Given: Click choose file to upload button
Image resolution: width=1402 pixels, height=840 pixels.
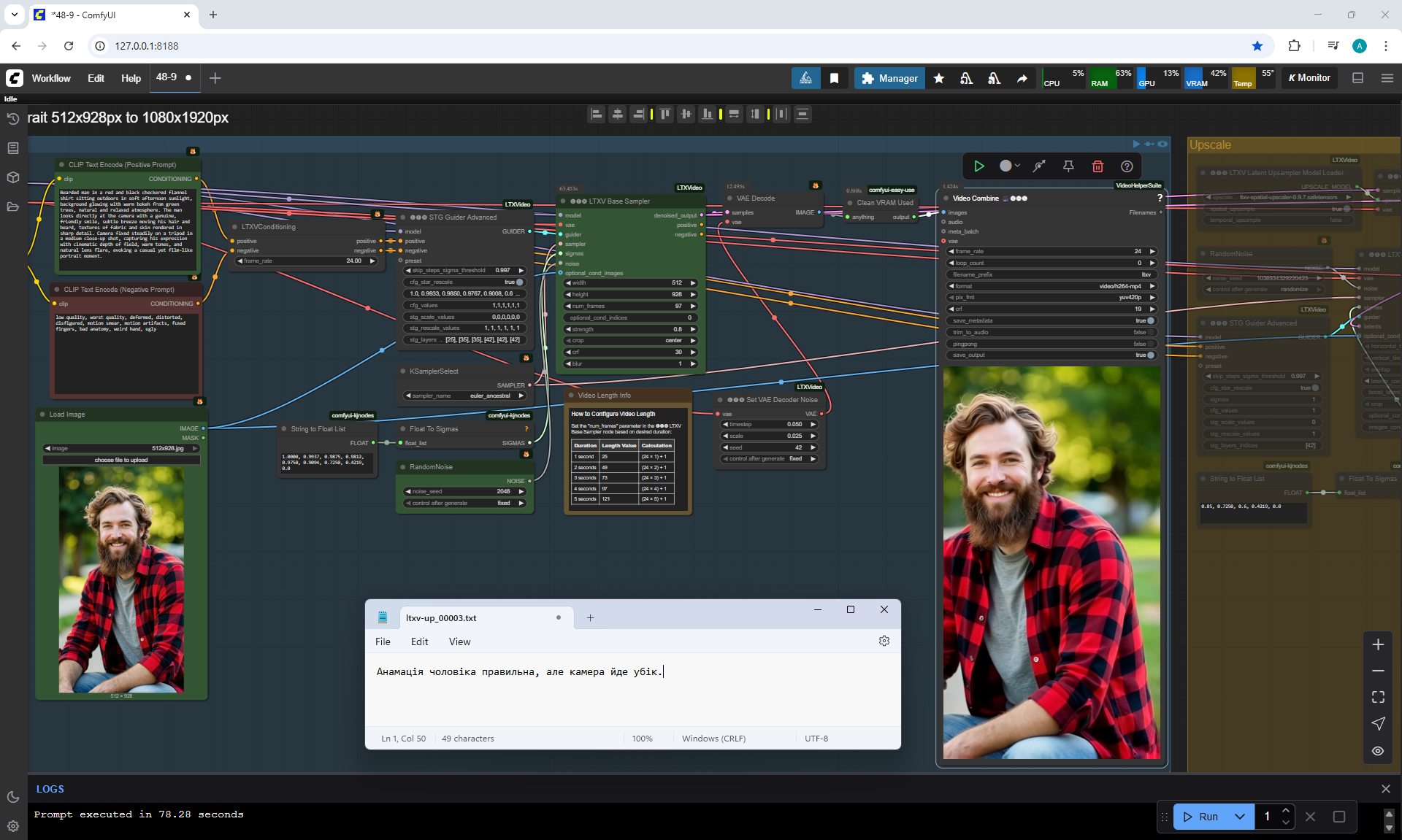Looking at the screenshot, I should pyautogui.click(x=121, y=460).
